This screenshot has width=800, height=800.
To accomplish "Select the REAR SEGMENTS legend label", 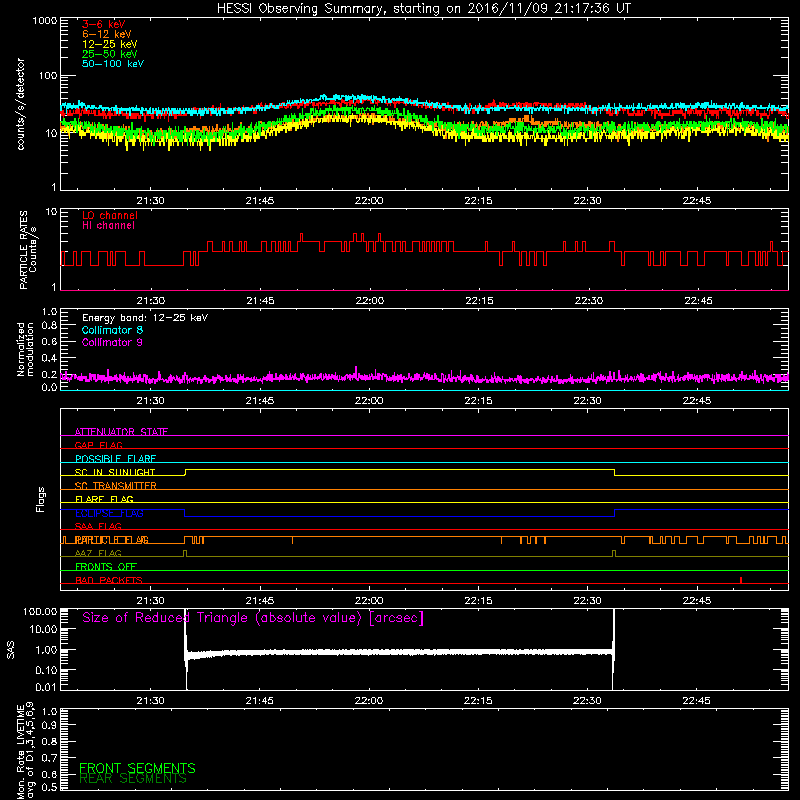I will pyautogui.click(x=133, y=779).
